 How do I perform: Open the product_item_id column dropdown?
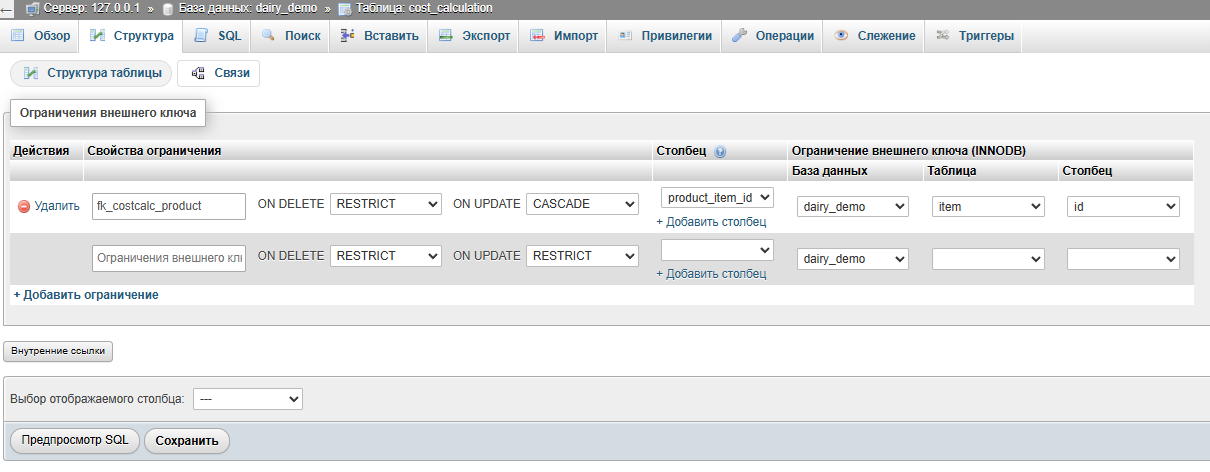tap(717, 198)
